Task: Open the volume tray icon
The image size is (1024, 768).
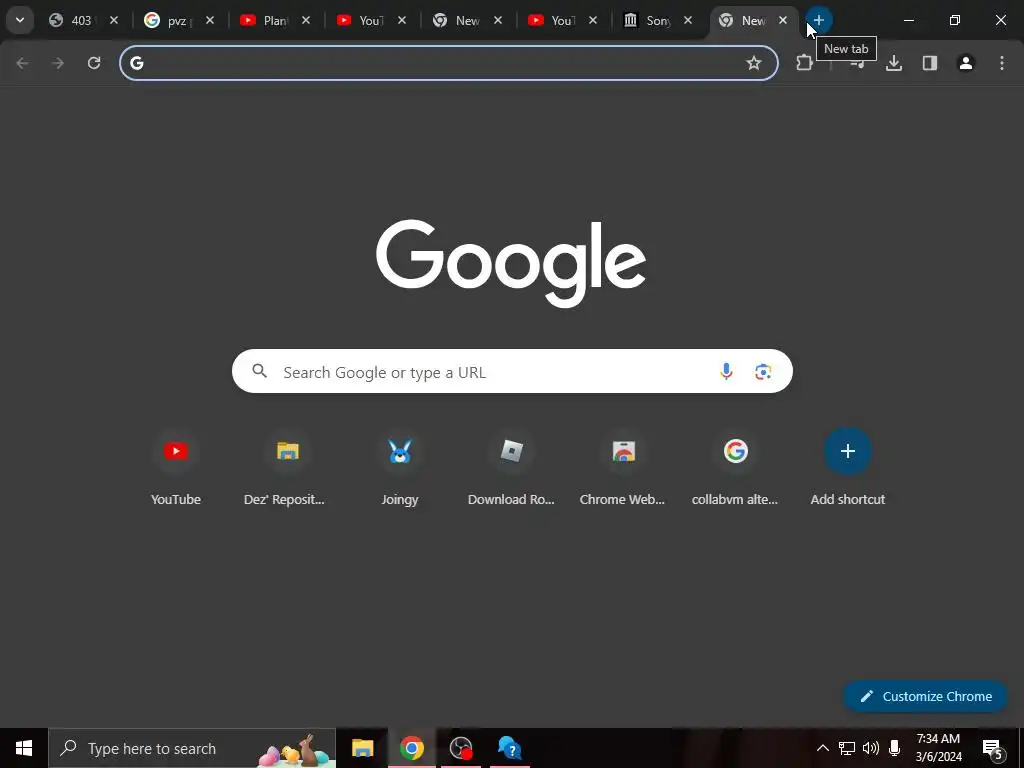Action: pyautogui.click(x=871, y=748)
